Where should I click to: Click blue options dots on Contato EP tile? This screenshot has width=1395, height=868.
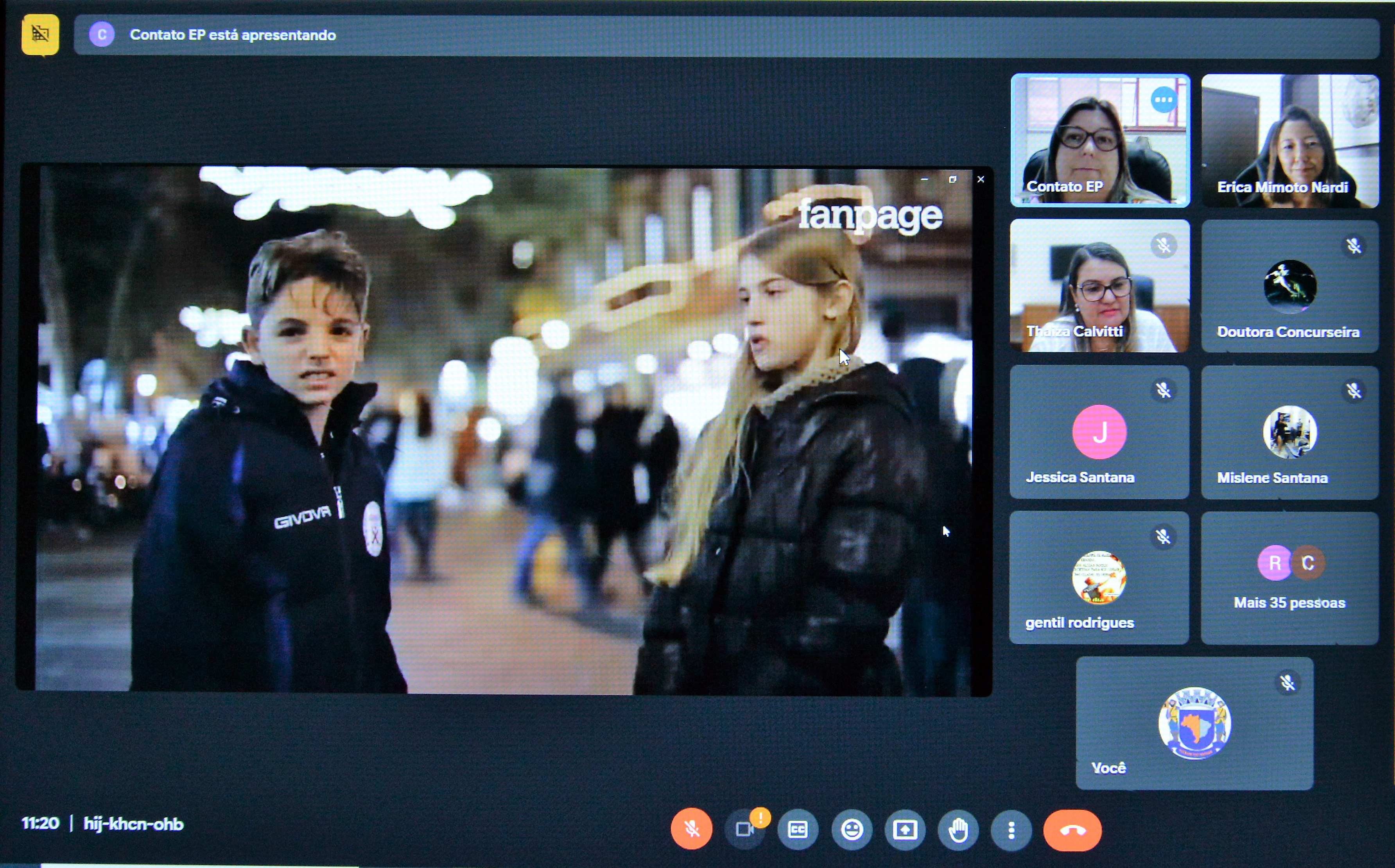(1163, 100)
